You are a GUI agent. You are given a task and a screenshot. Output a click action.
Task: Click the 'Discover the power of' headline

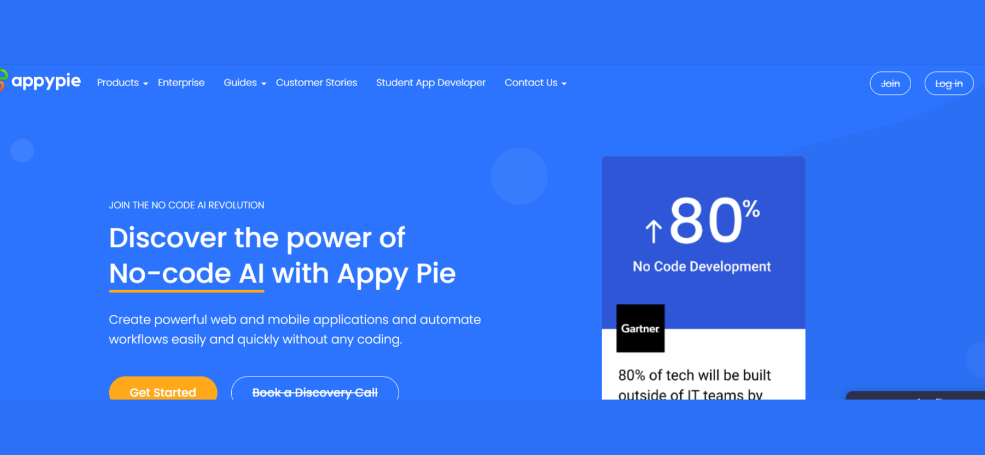click(257, 238)
